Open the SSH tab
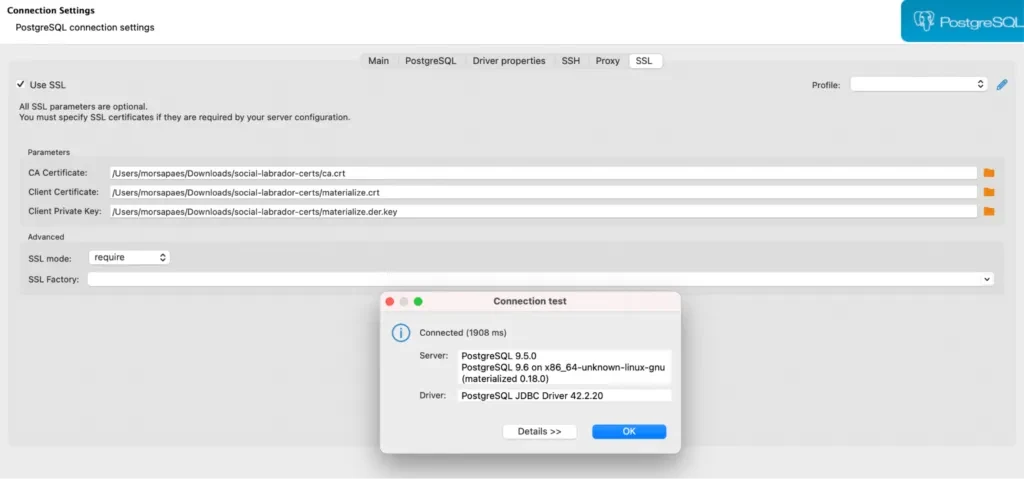Screen dimensions: 1024x479 (570, 61)
